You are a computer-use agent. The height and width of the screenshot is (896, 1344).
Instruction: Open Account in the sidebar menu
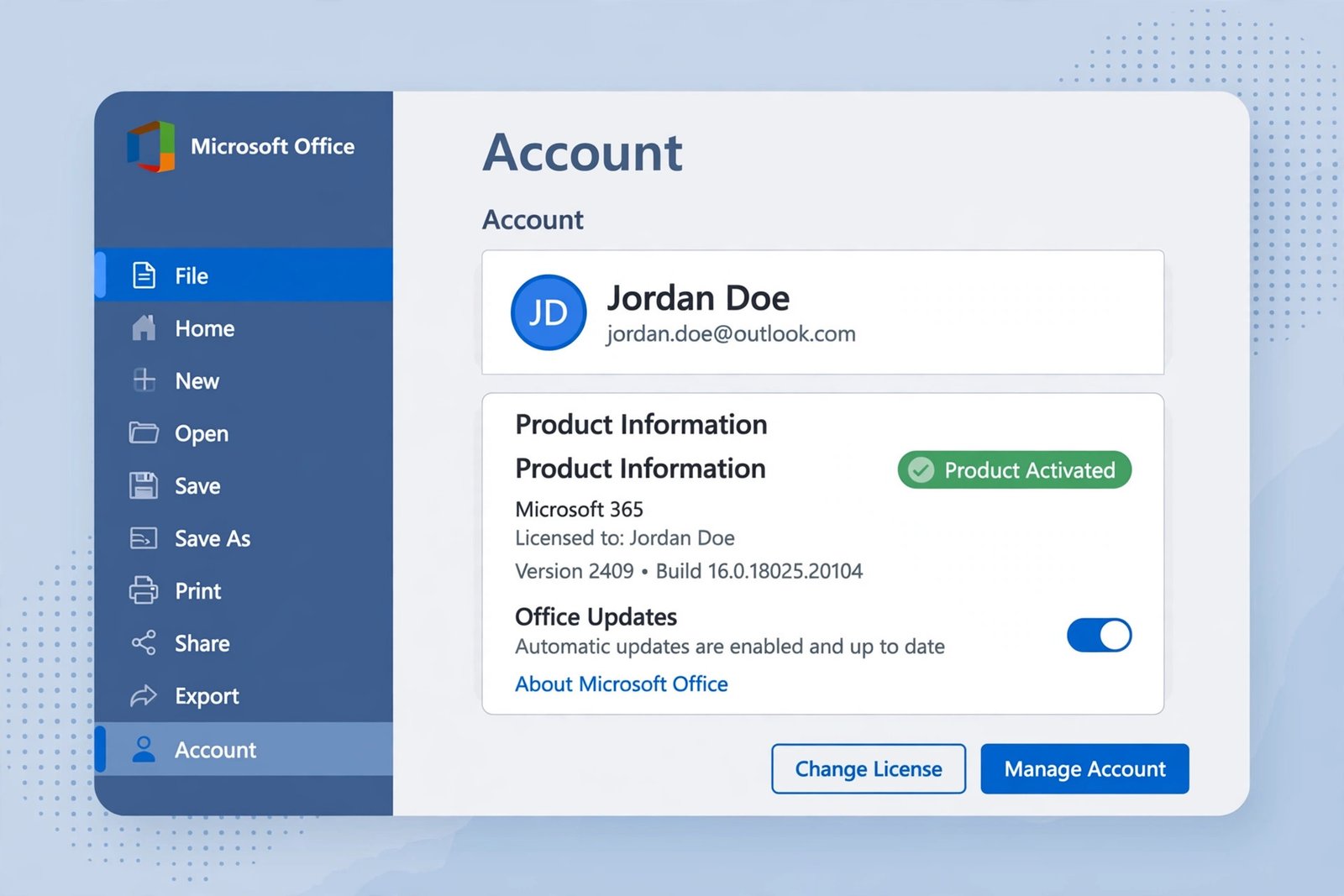(244, 749)
